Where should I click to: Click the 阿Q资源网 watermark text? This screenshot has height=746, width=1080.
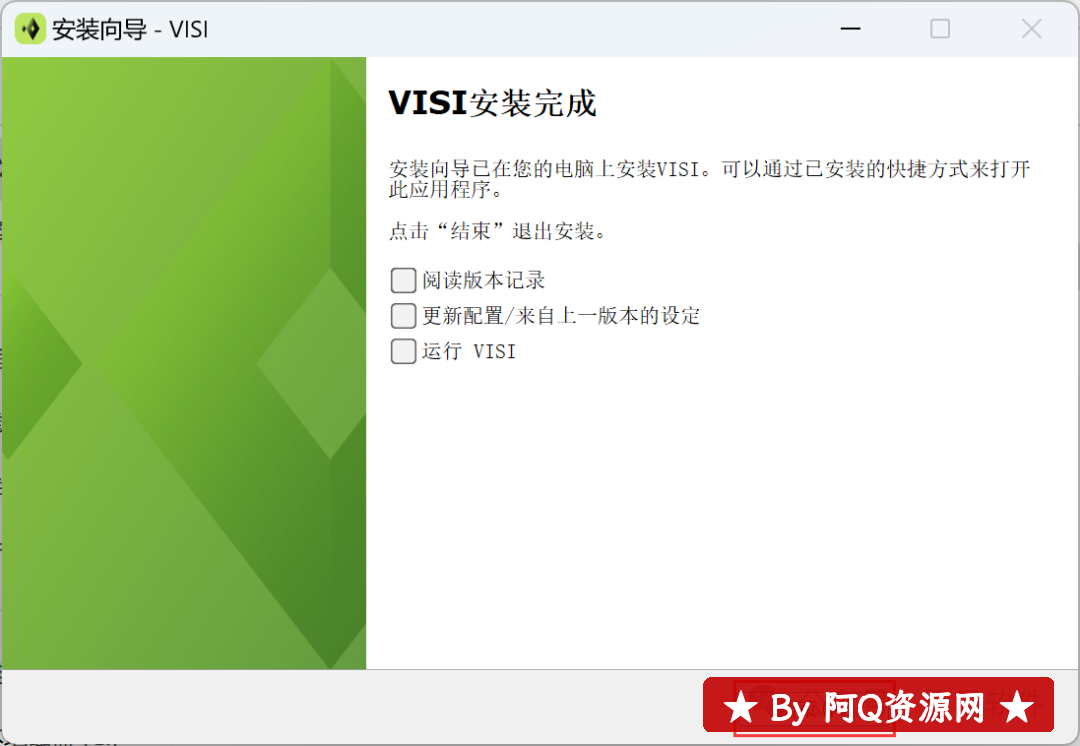[904, 707]
